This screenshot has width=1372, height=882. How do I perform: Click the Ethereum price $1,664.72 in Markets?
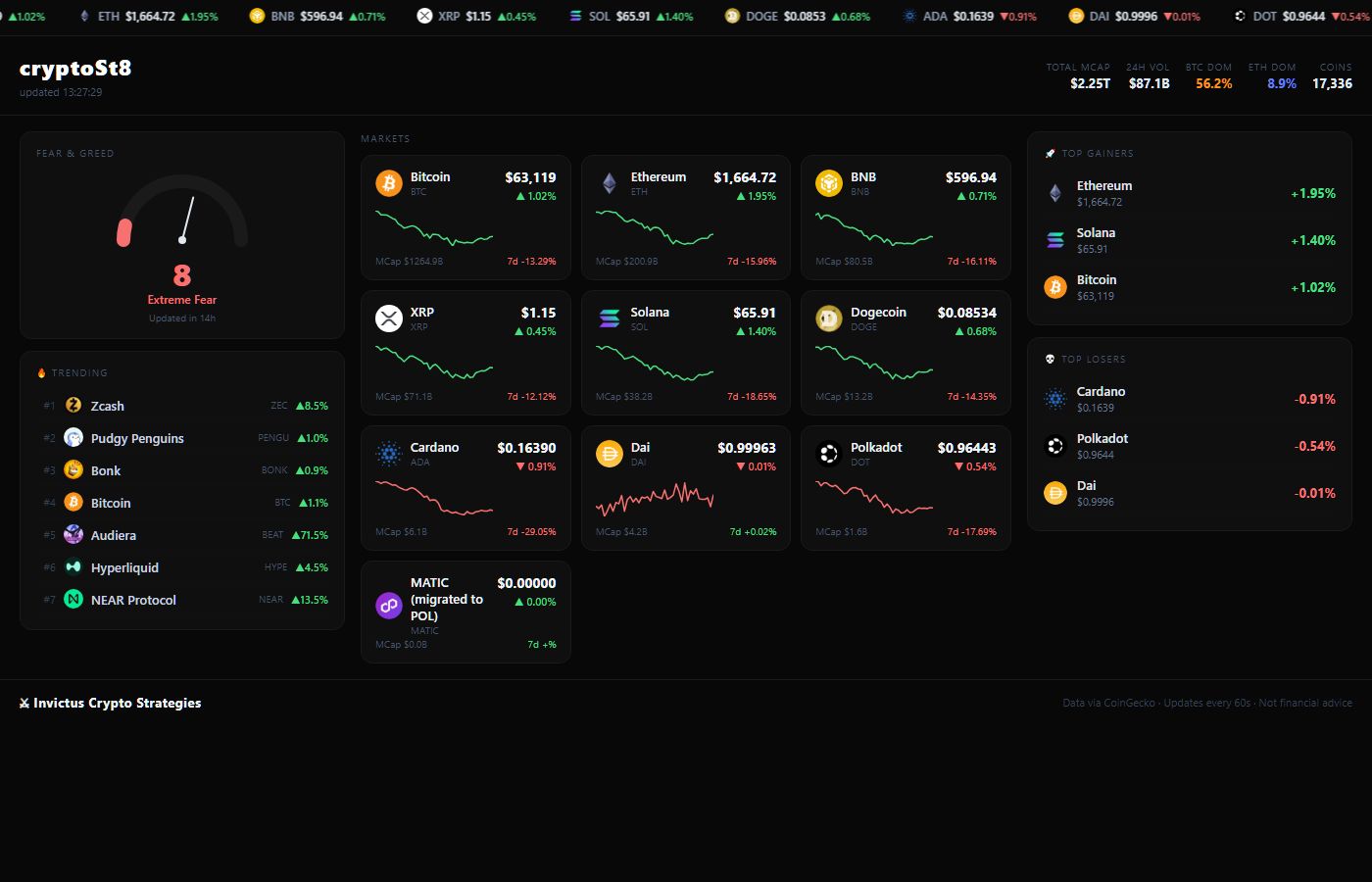point(745,177)
